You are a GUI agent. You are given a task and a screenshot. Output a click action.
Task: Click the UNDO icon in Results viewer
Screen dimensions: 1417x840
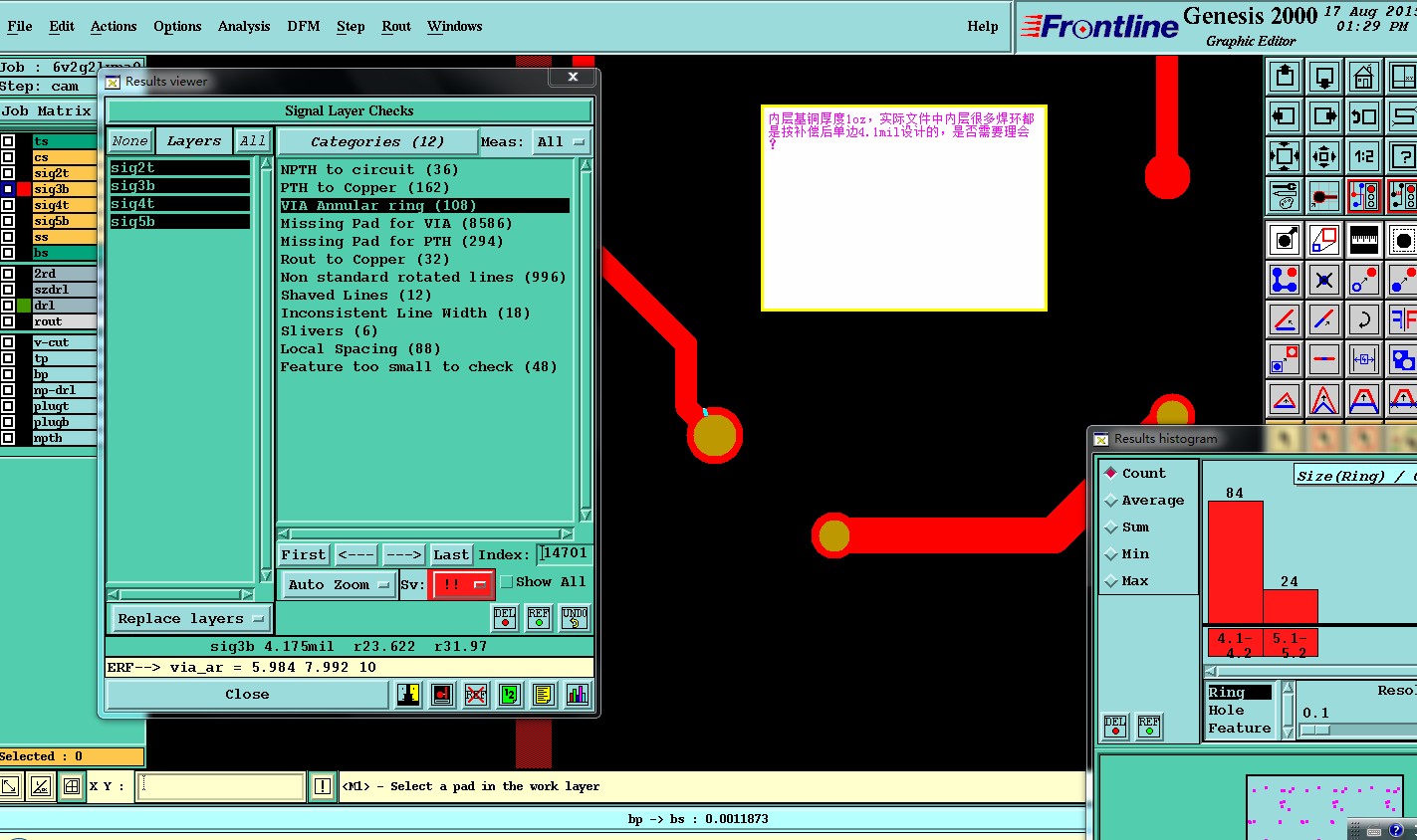[x=575, y=618]
